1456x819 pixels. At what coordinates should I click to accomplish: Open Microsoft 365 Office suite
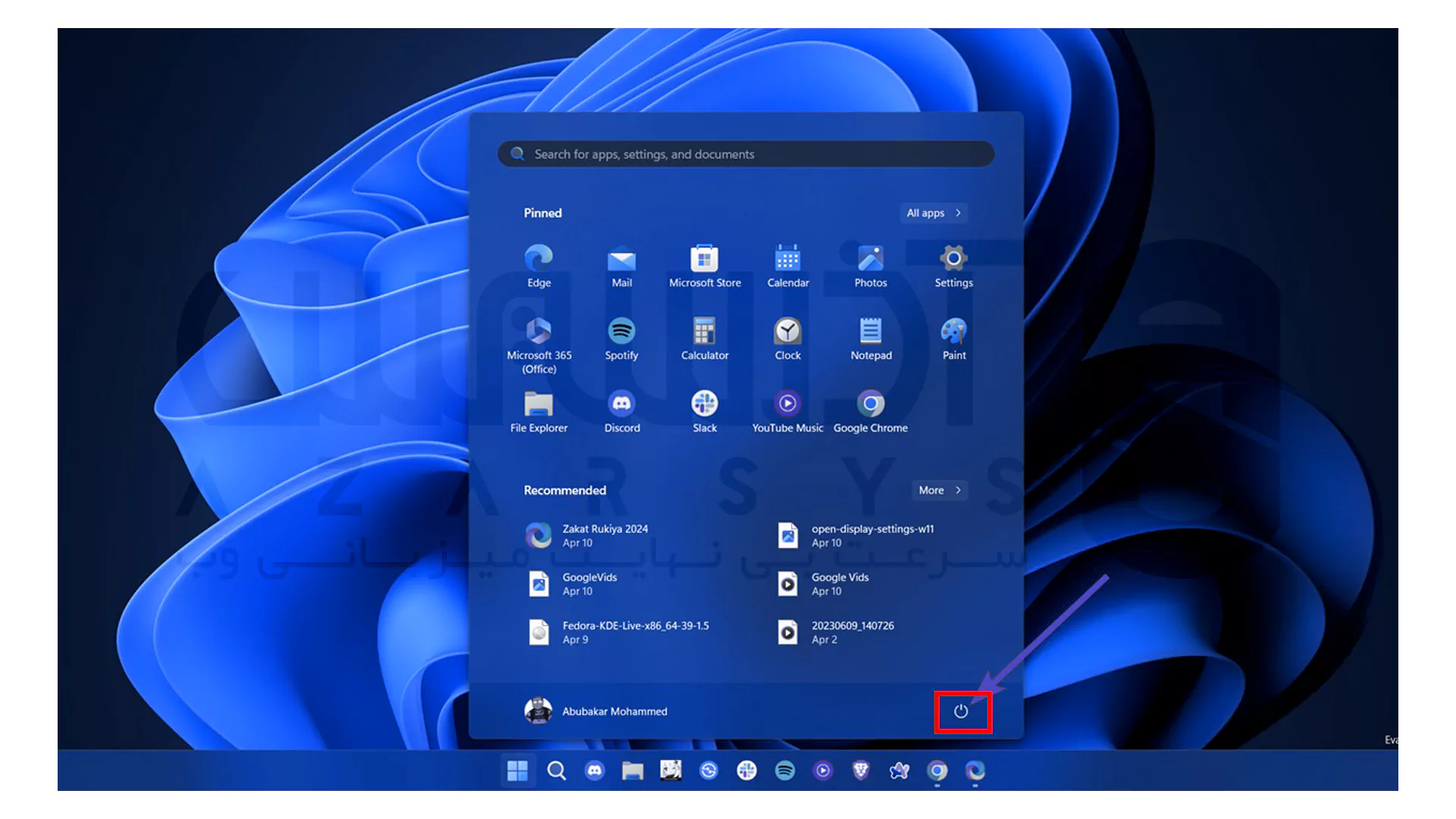(540, 340)
